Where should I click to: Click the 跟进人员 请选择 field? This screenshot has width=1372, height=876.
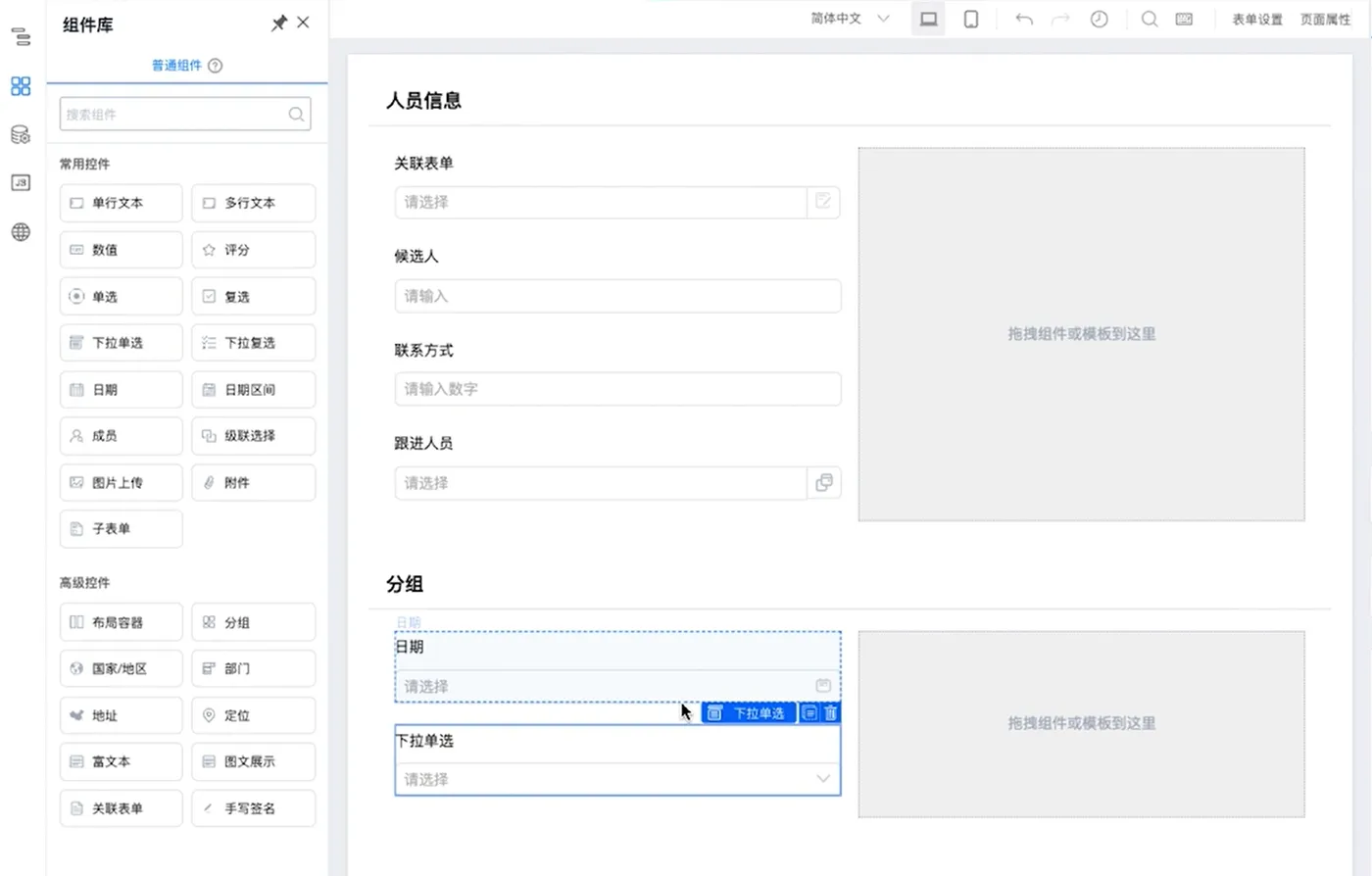click(601, 483)
